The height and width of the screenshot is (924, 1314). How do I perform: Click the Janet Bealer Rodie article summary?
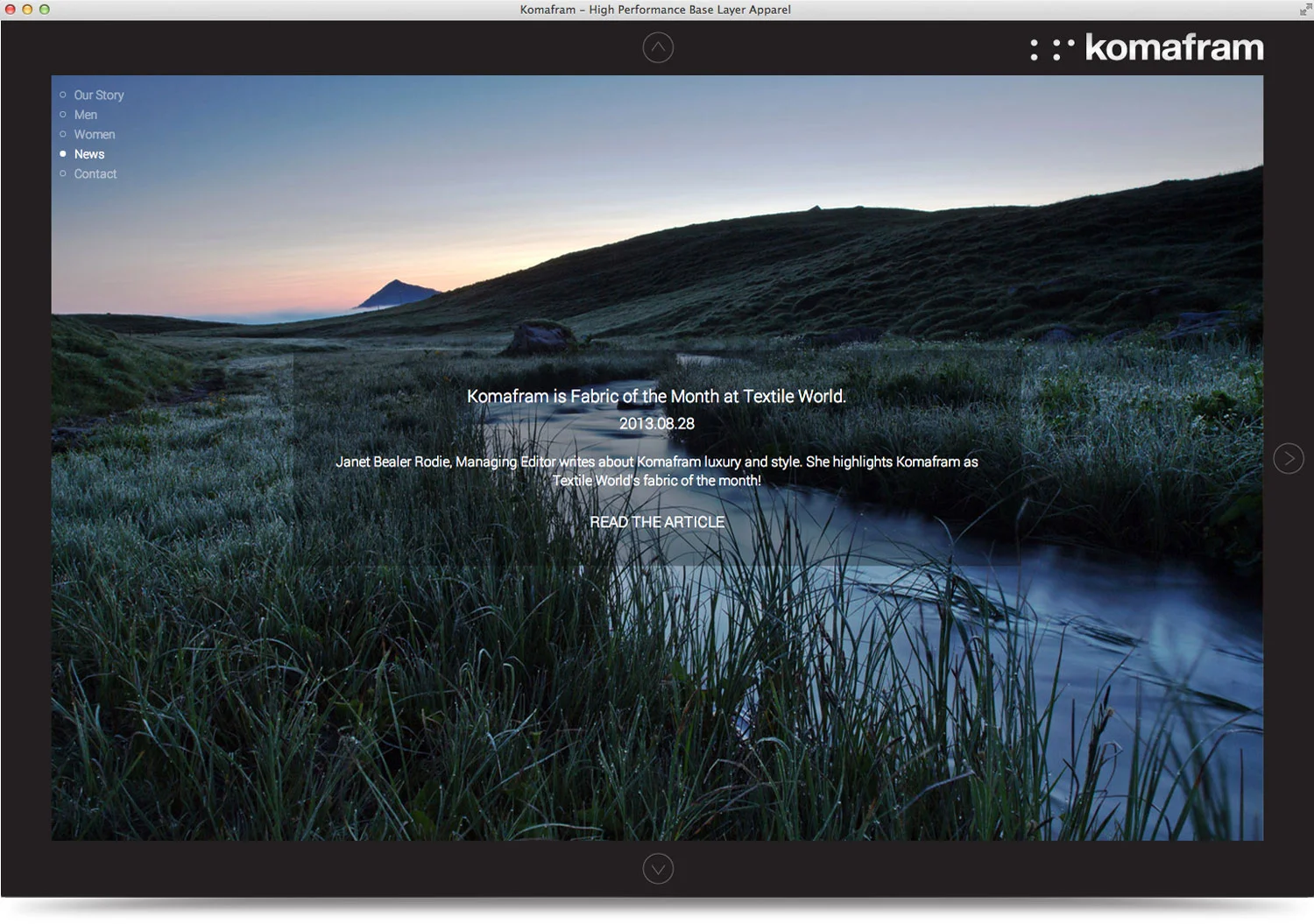click(656, 471)
